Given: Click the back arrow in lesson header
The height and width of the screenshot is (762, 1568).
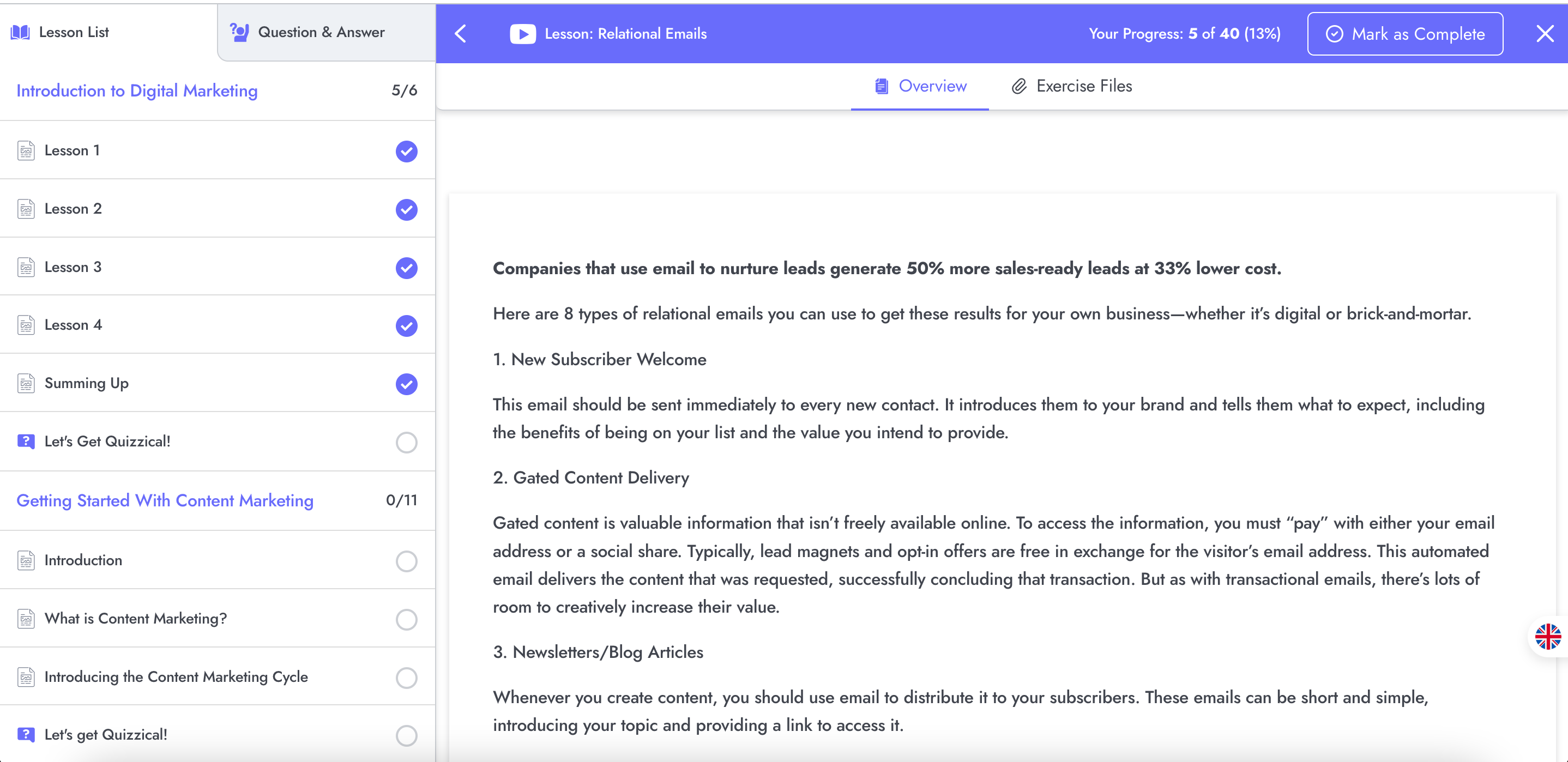Looking at the screenshot, I should click(461, 33).
